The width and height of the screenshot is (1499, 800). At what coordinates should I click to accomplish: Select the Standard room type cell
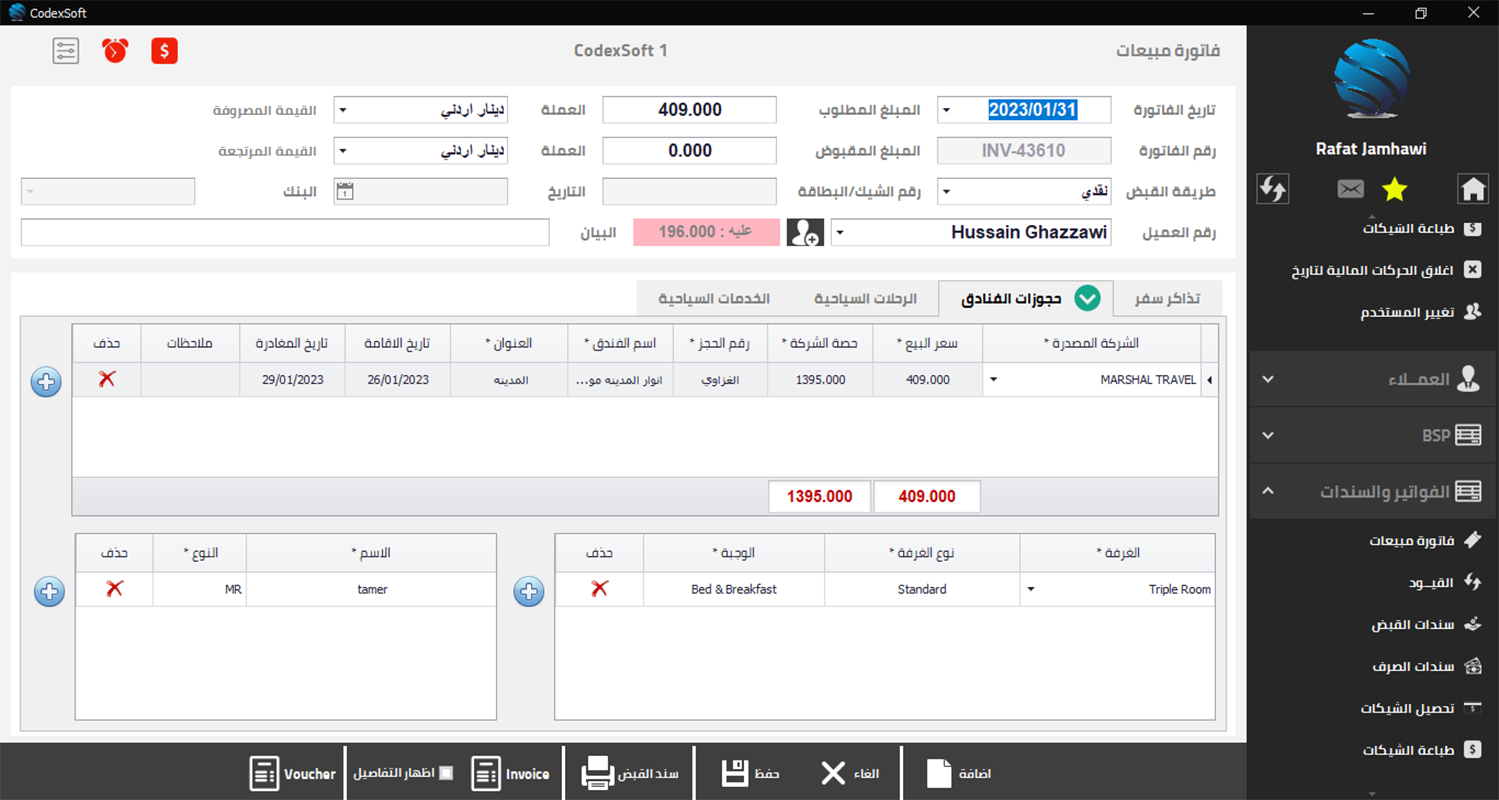click(x=922, y=589)
